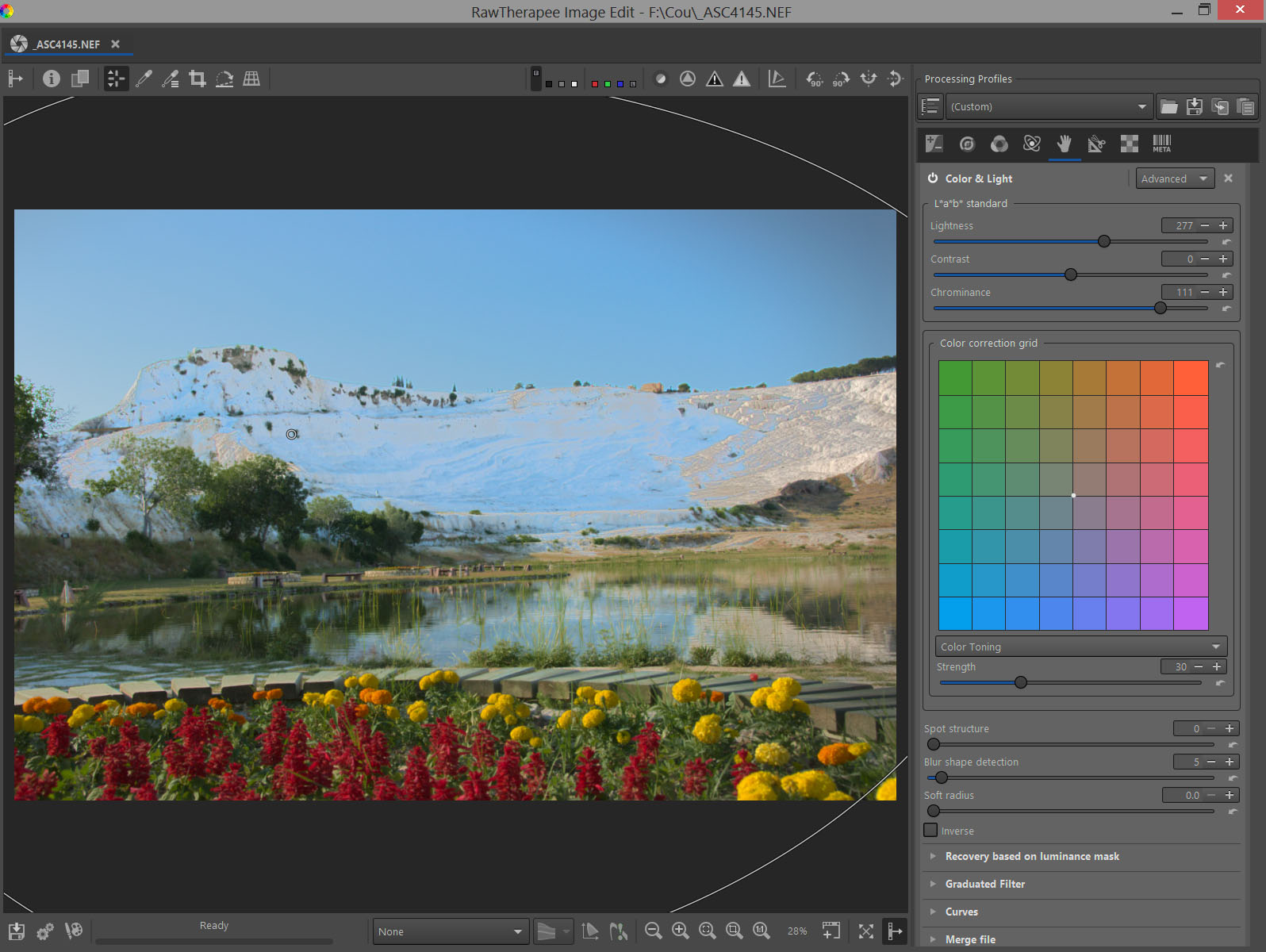Toggle the clipped highlights warning indicator
Screen dimensions: 1266x952
pyautogui.click(x=742, y=79)
